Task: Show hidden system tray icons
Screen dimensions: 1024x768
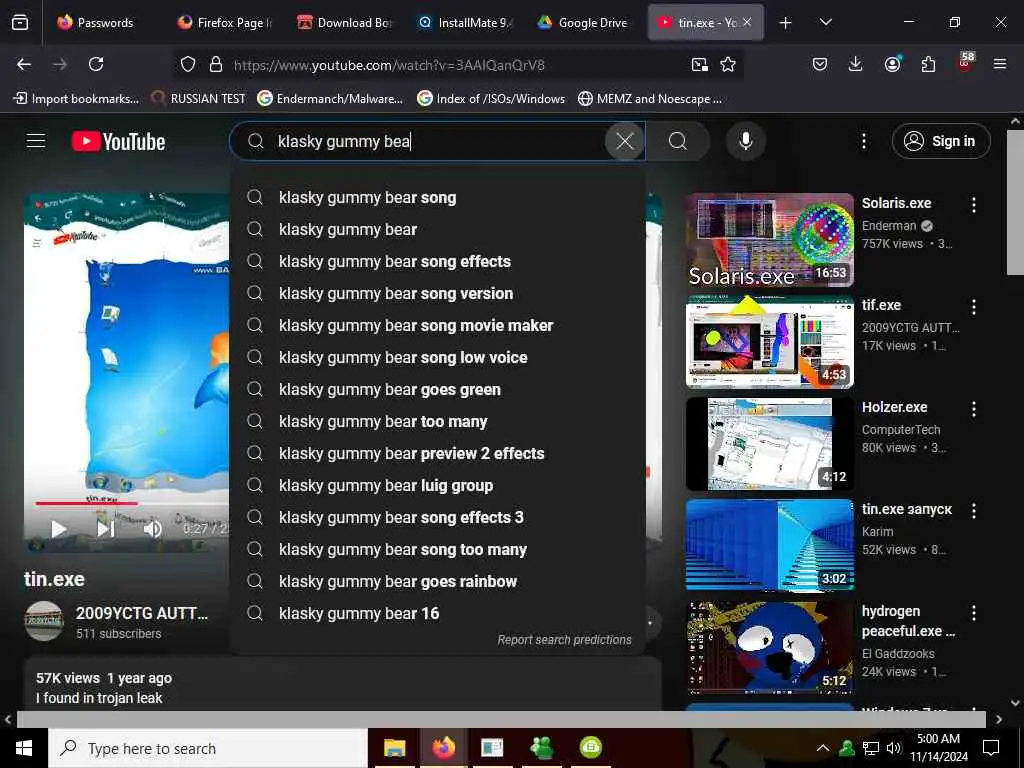Action: (x=823, y=748)
